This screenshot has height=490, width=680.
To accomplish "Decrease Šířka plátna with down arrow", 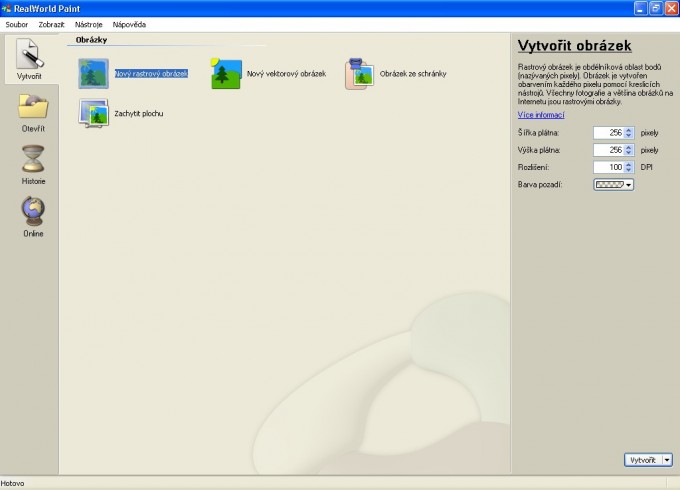I will [629, 136].
